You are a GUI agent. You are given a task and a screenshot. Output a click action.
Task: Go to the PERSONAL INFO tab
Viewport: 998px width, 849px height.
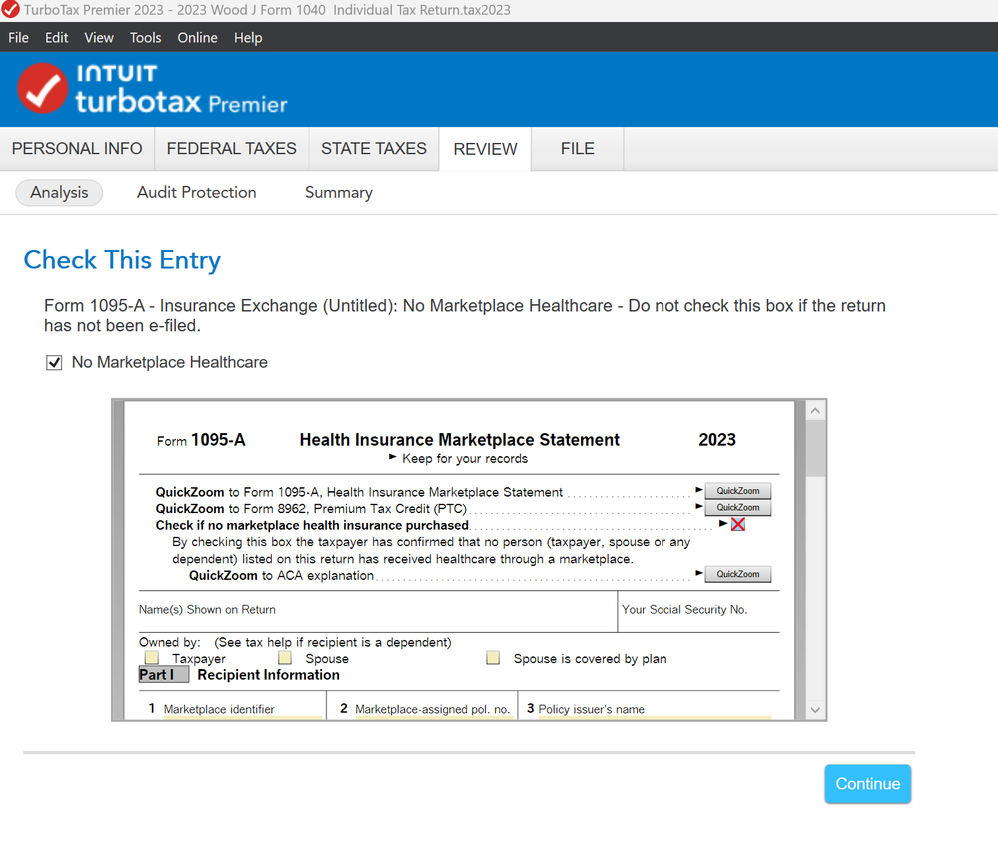coord(77,148)
